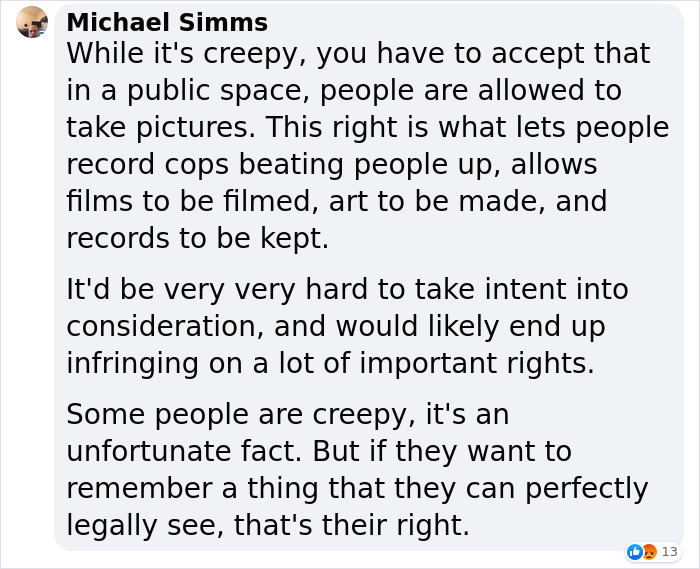Click the orange angry reaction icon
Screen dimensions: 700x569
click(x=648, y=551)
